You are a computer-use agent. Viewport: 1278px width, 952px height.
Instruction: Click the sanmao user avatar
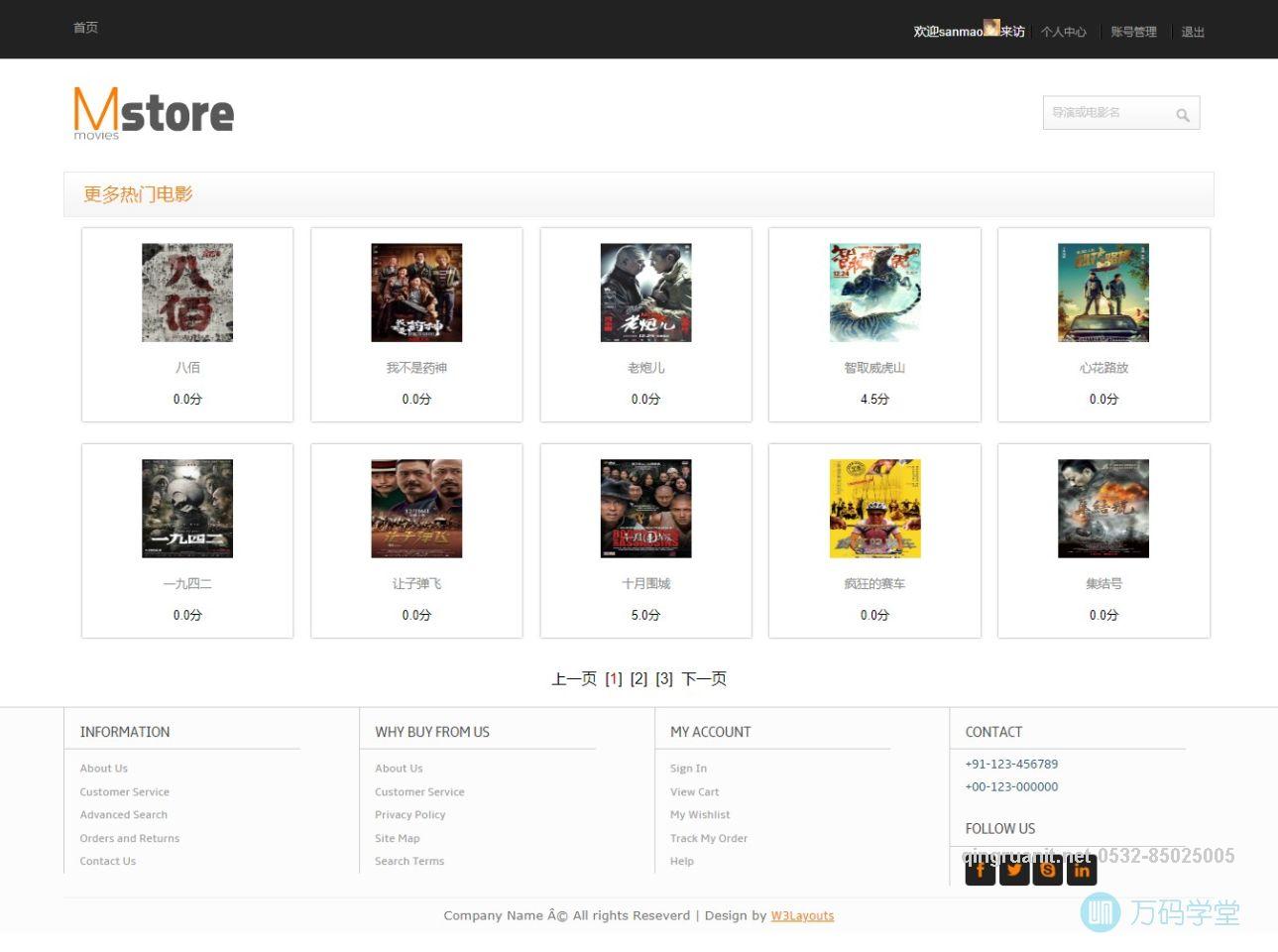990,27
